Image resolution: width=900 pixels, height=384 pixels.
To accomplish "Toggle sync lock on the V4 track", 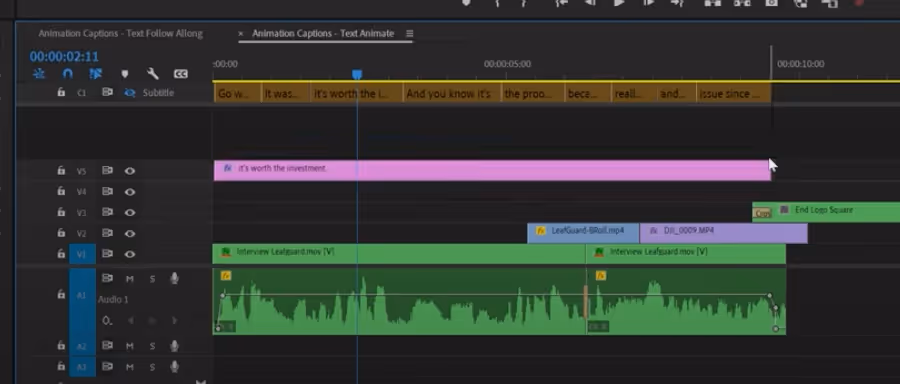I will (107, 192).
